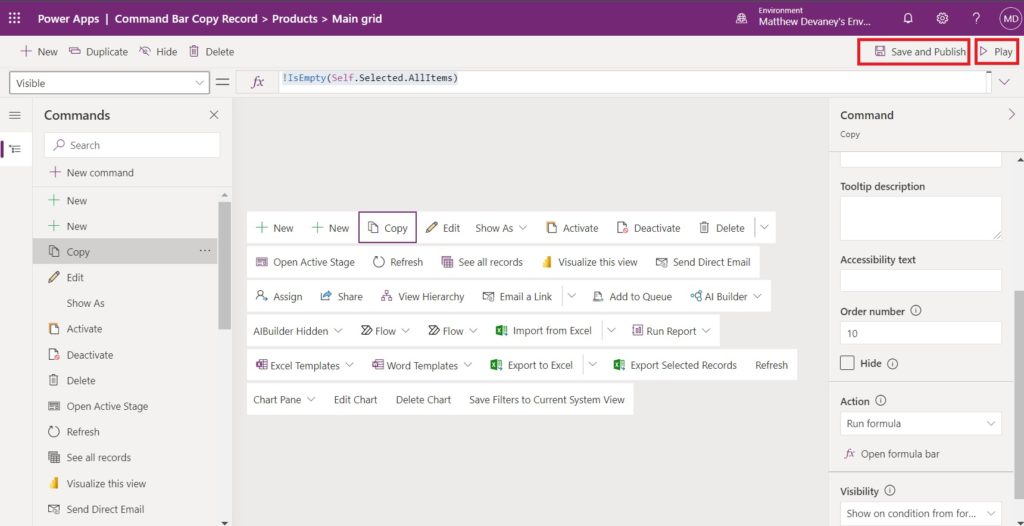The height and width of the screenshot is (526, 1024).
Task: Open the Copy command ellipsis menu
Action: click(x=205, y=251)
